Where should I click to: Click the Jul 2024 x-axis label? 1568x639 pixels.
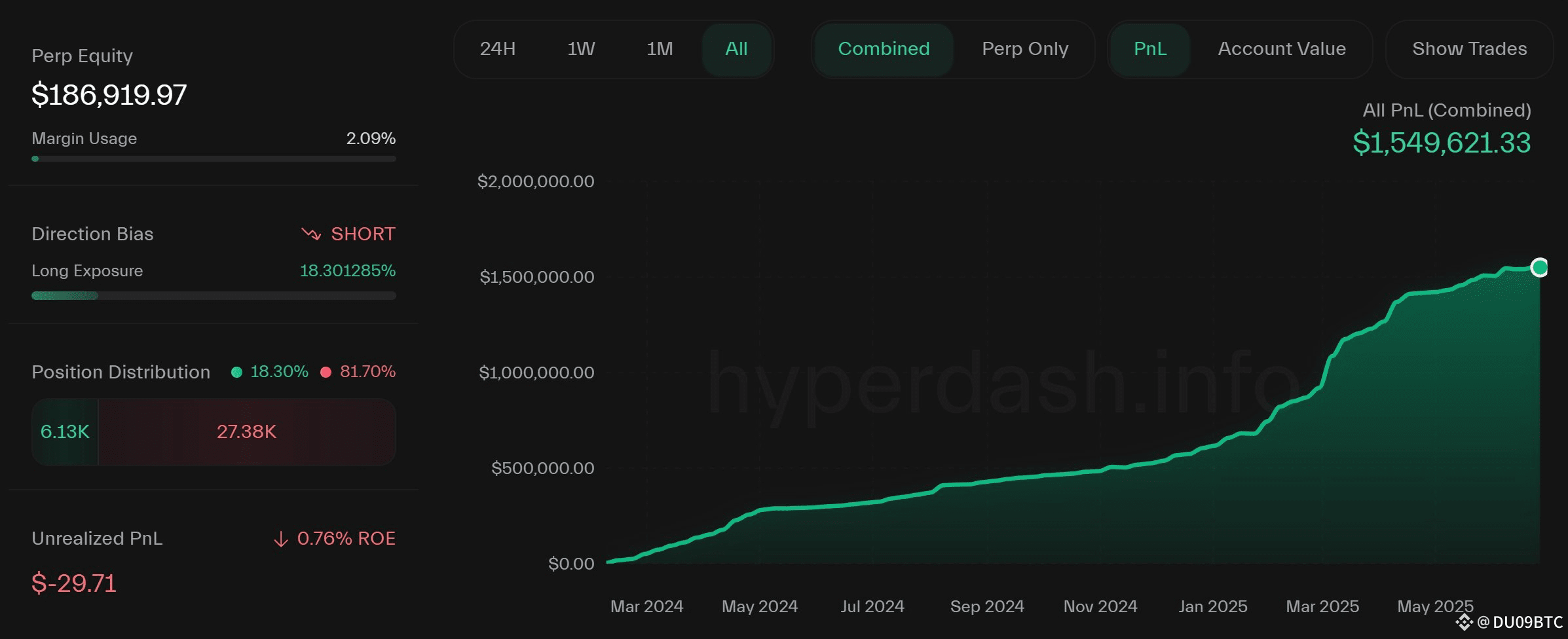click(x=872, y=606)
